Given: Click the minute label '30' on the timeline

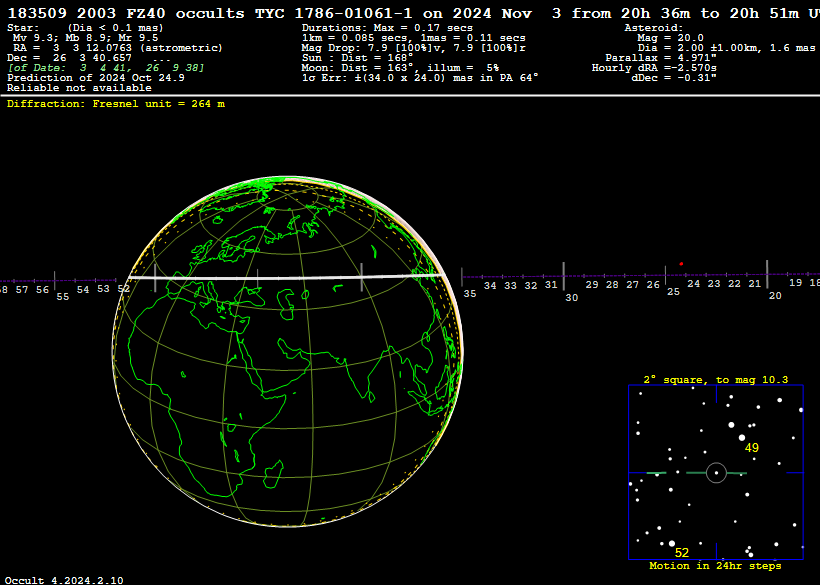Looking at the screenshot, I should point(572,297).
